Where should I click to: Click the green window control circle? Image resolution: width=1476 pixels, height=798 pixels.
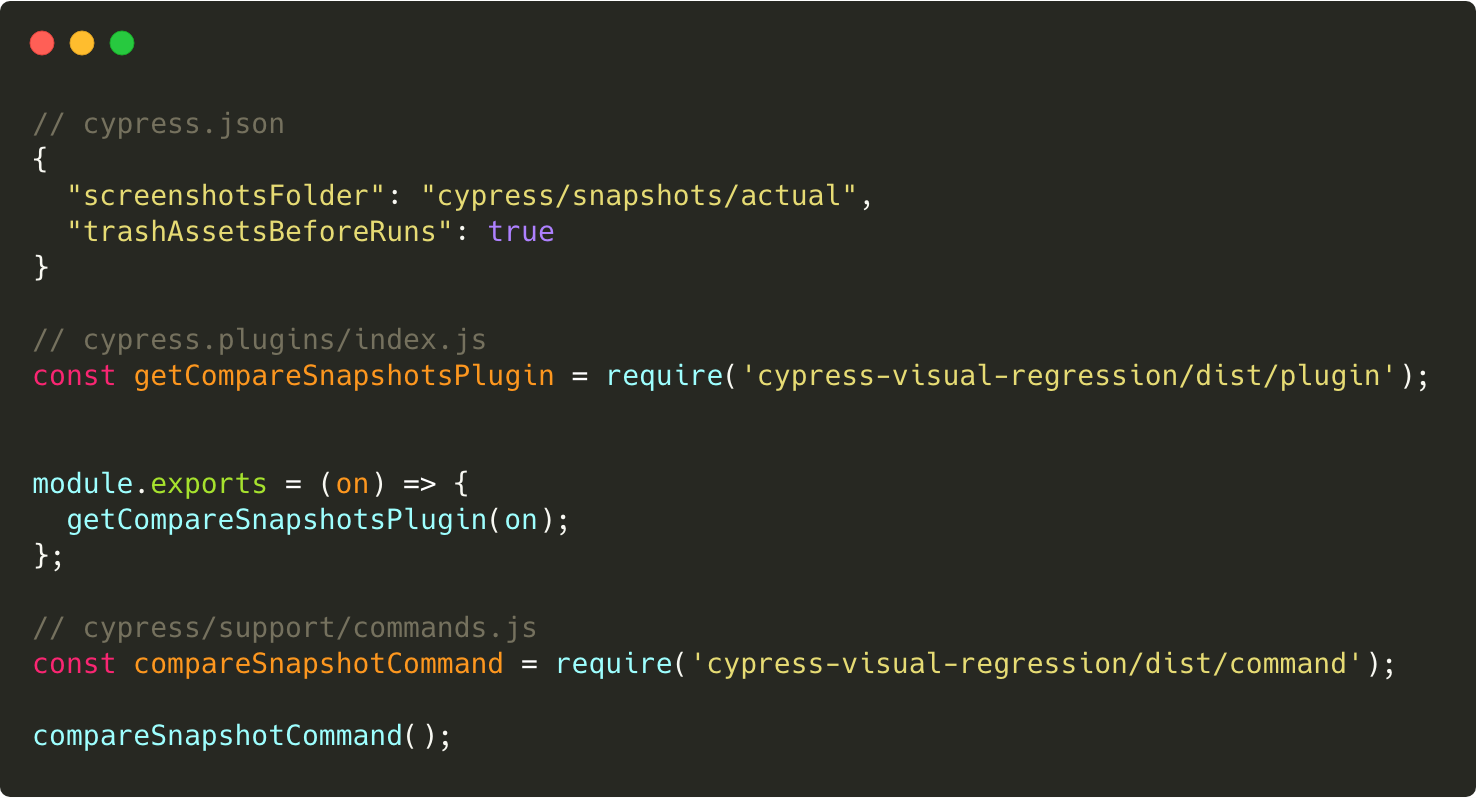coord(121,43)
